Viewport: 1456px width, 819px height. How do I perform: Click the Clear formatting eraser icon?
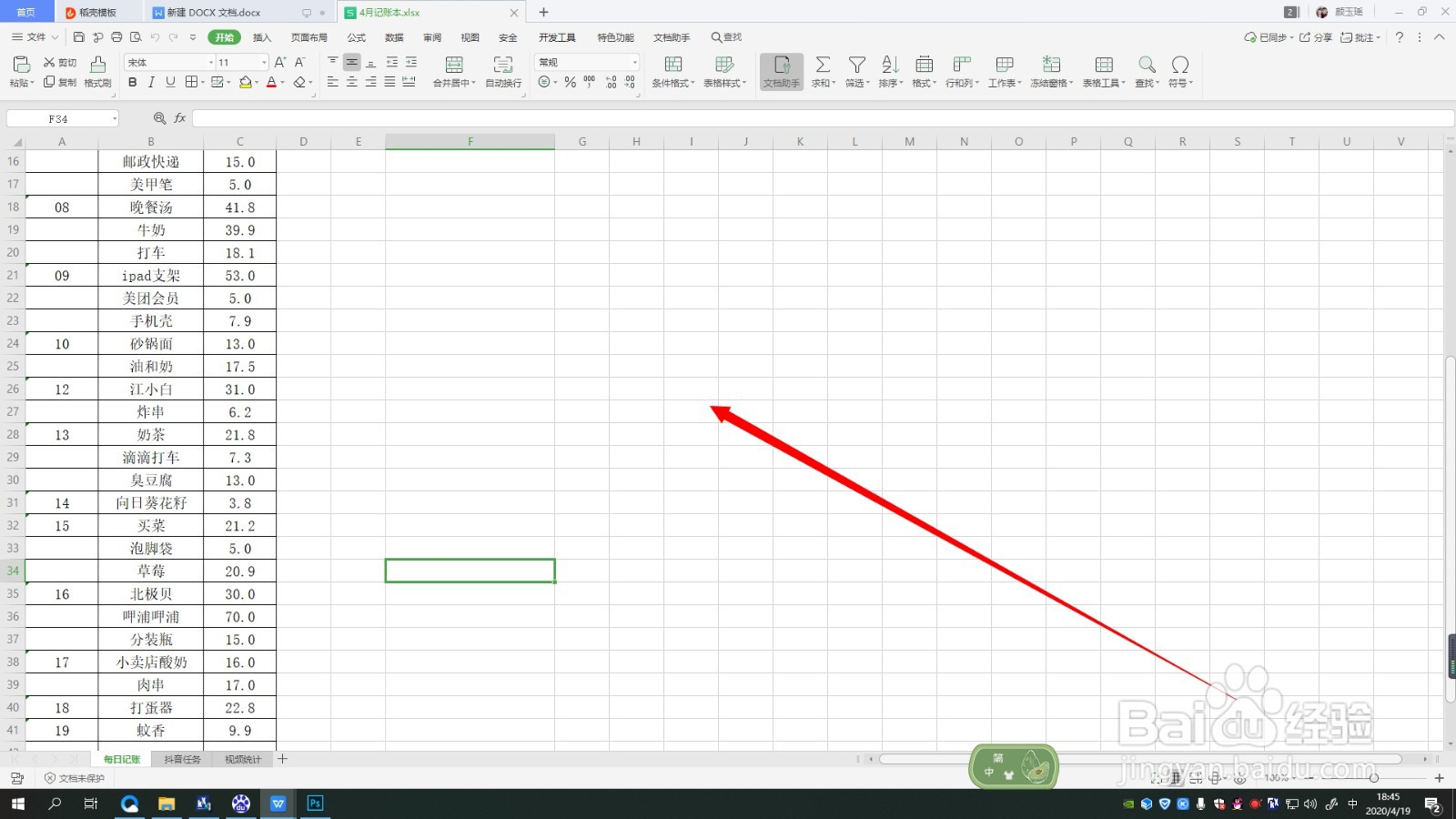(299, 82)
